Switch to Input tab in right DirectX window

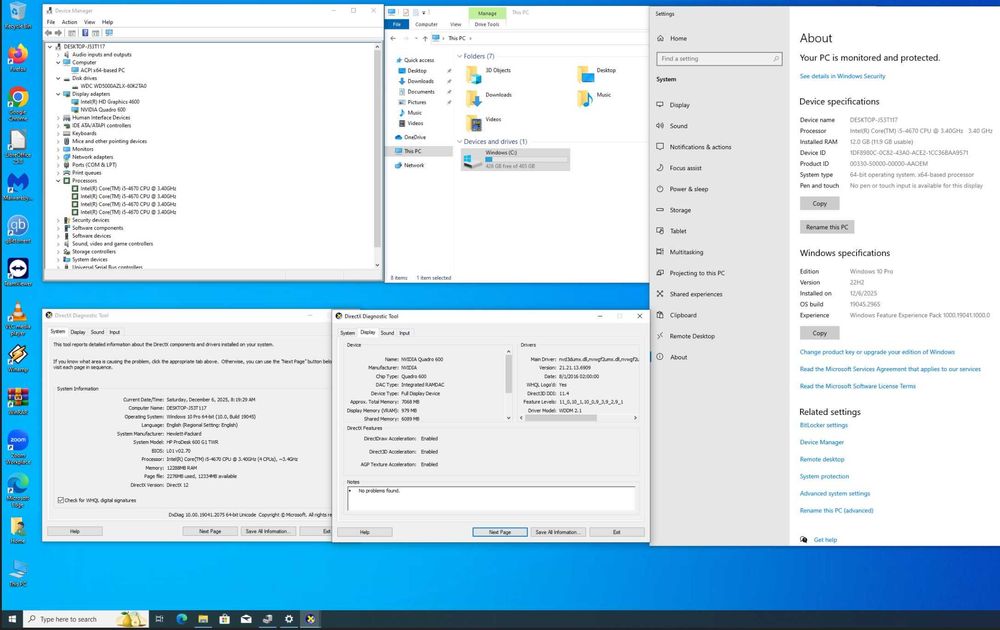404,333
